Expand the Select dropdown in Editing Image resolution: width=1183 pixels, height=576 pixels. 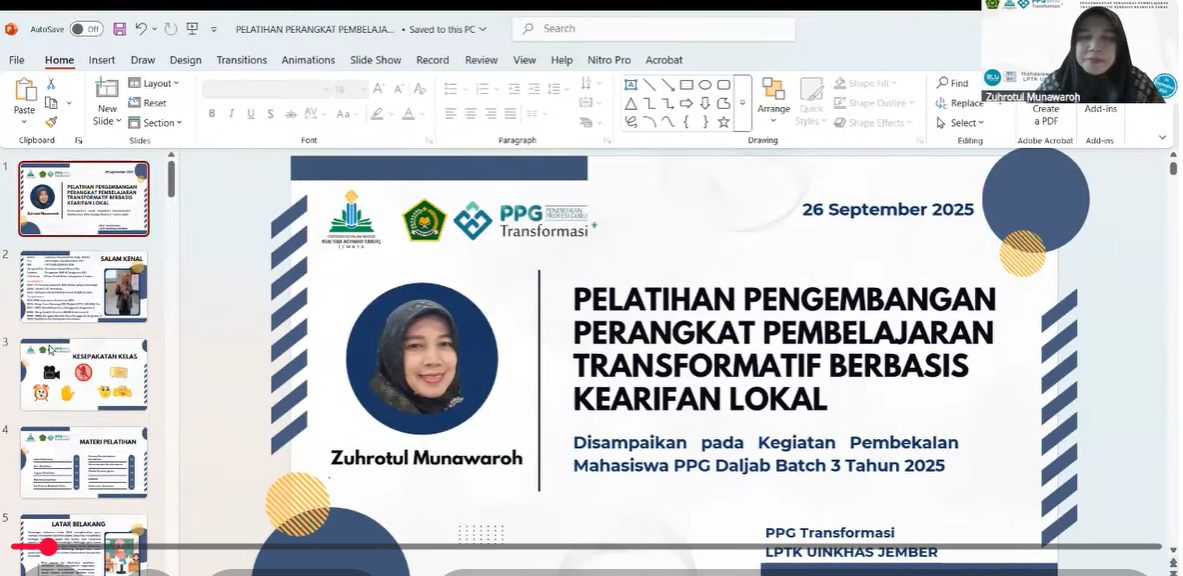tap(960, 123)
